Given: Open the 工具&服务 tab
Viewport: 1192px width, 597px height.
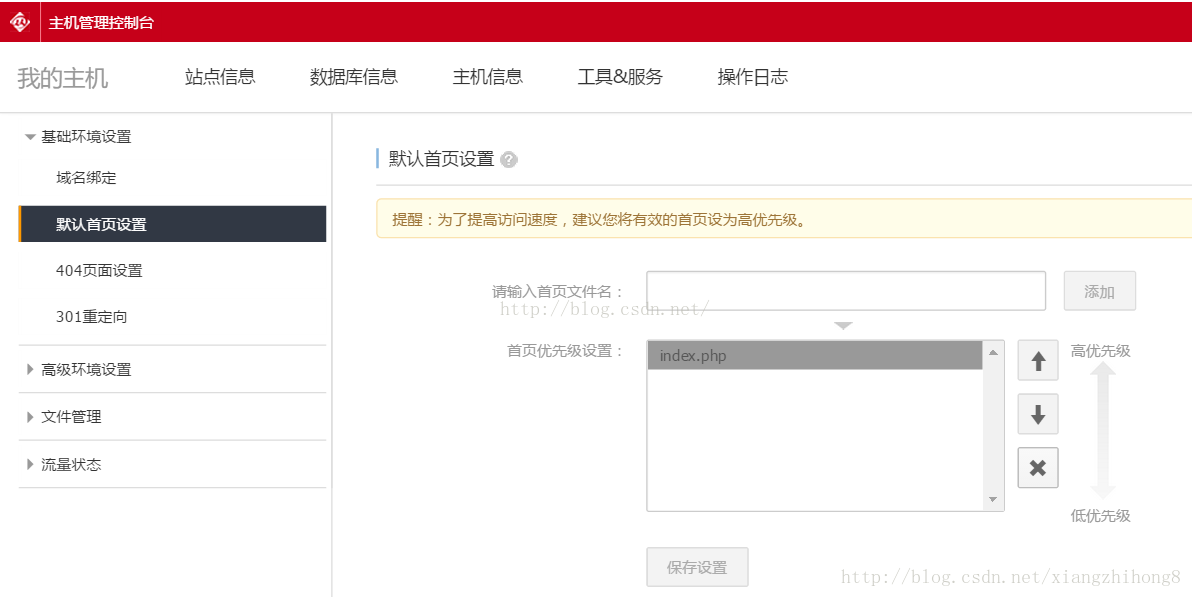Looking at the screenshot, I should (x=620, y=77).
